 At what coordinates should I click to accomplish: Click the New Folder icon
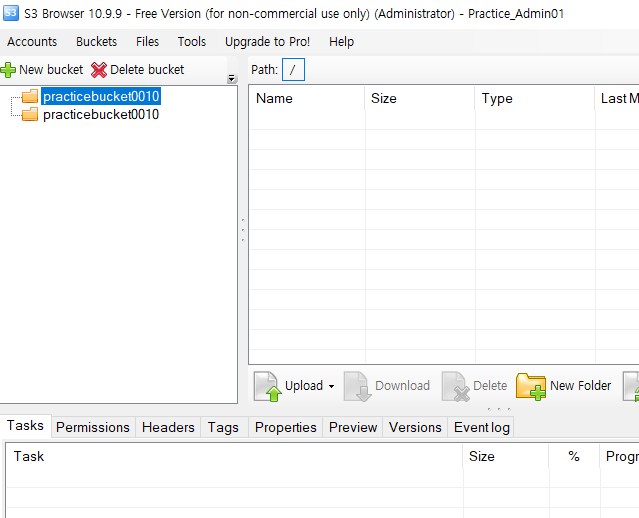531,386
